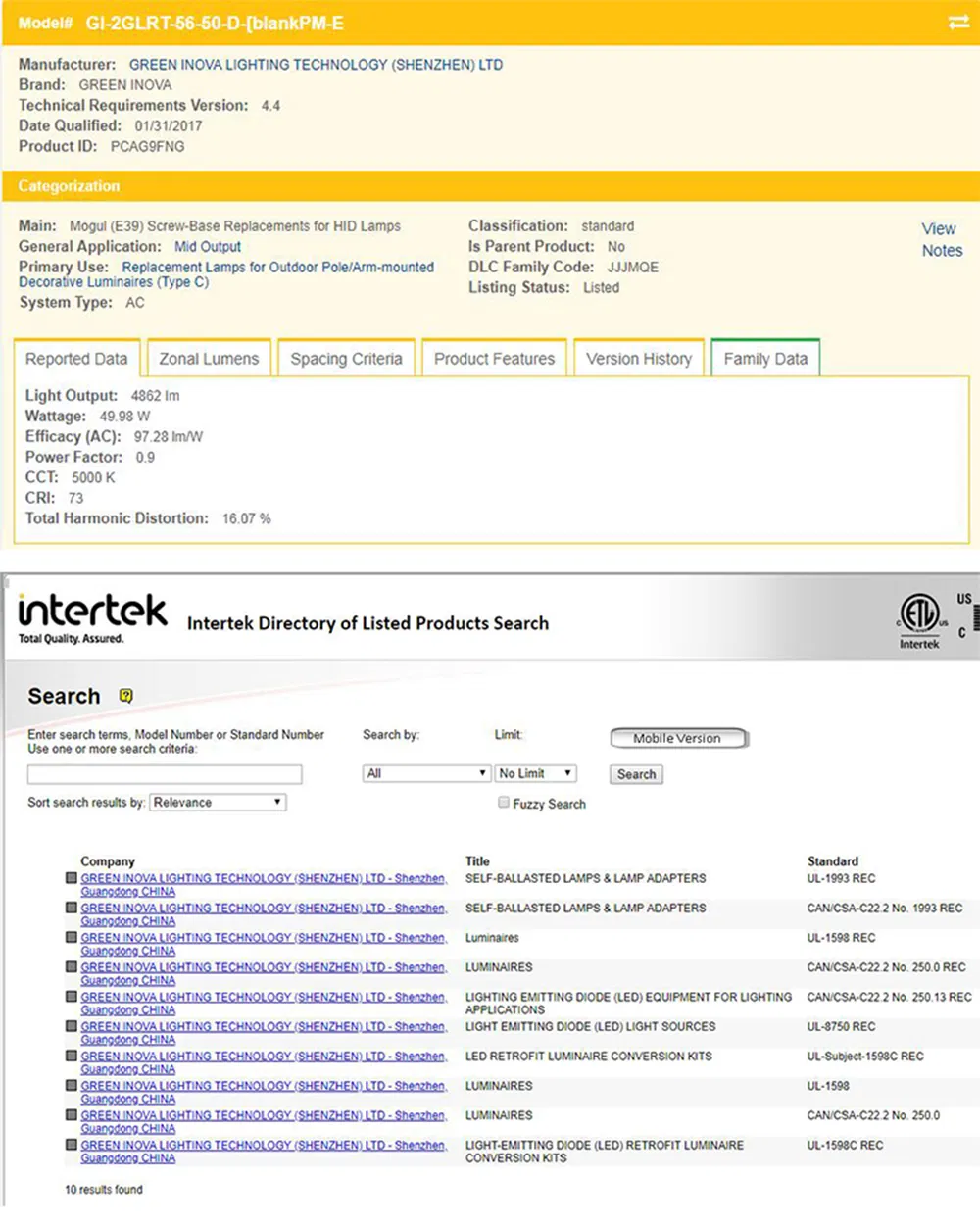Click the swap arrows icon in Model header
The image size is (980, 1229).
(x=958, y=22)
